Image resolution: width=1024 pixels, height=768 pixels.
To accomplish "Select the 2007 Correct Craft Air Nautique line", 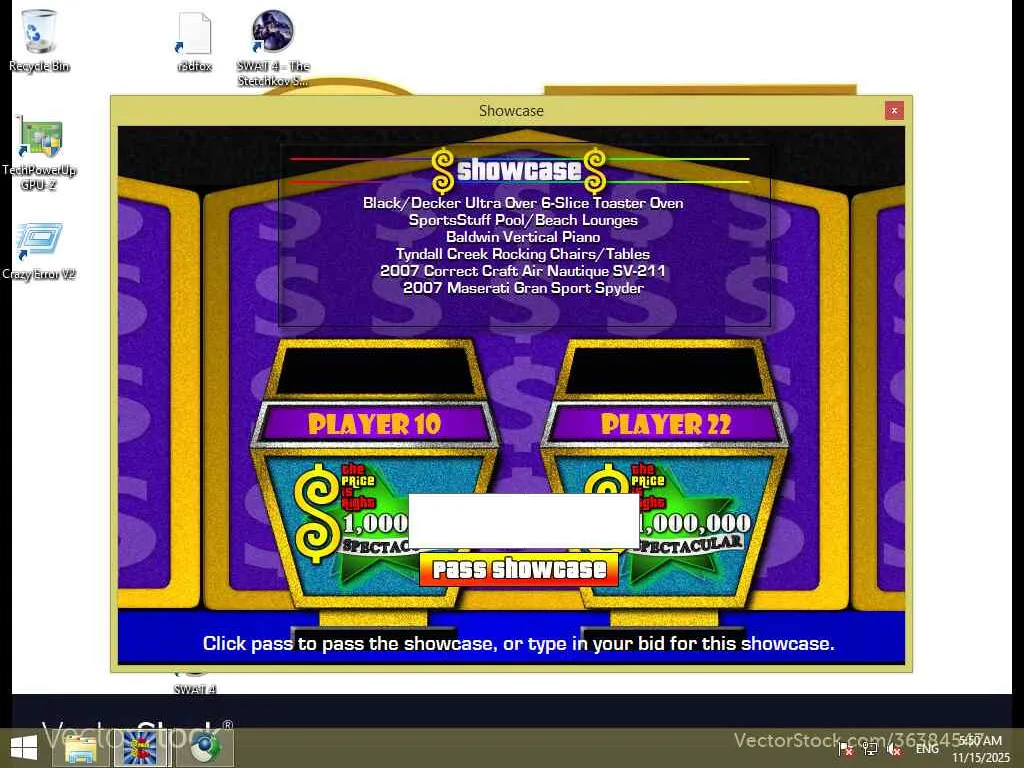I will click(523, 271).
